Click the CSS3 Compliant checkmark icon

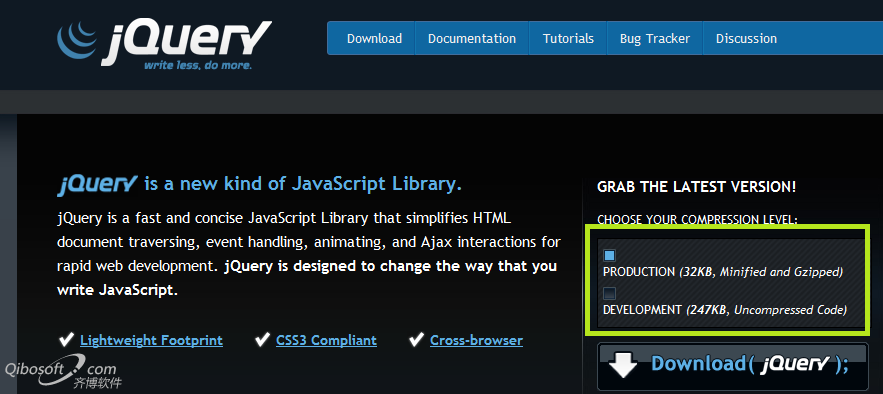coord(262,339)
